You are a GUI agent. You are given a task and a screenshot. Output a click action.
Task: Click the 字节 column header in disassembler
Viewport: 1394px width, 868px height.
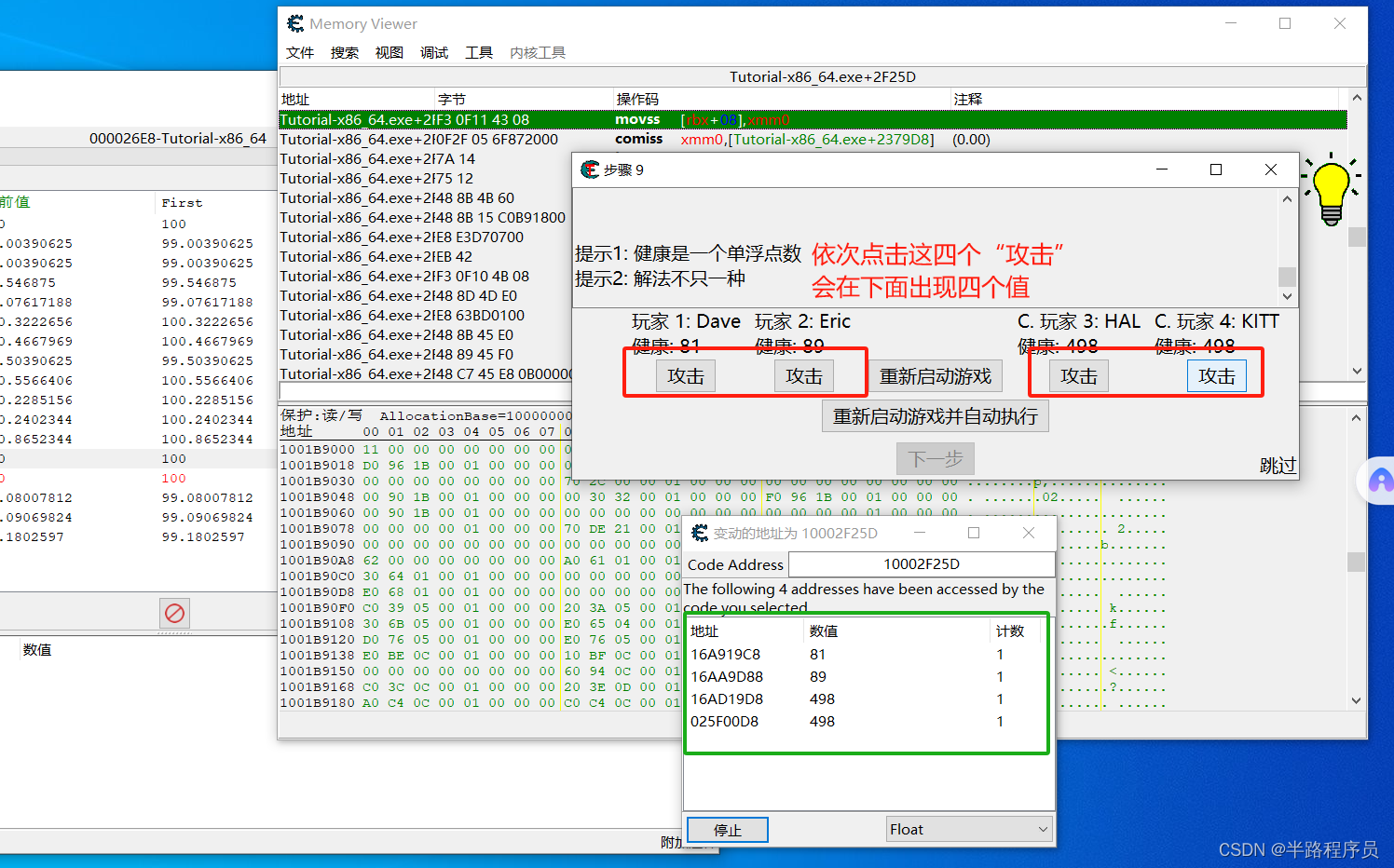click(x=524, y=99)
